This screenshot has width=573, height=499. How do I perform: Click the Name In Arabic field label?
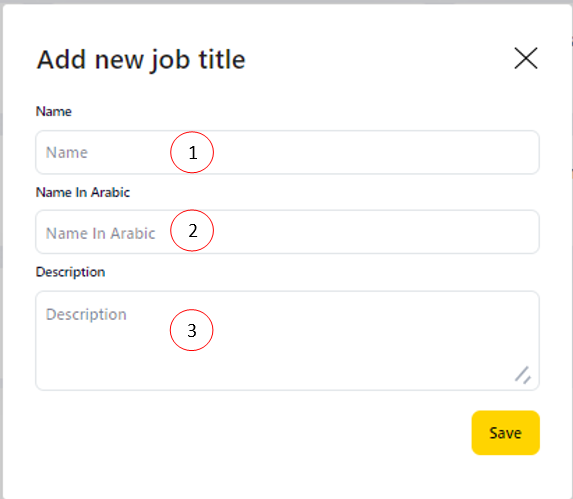[83, 192]
